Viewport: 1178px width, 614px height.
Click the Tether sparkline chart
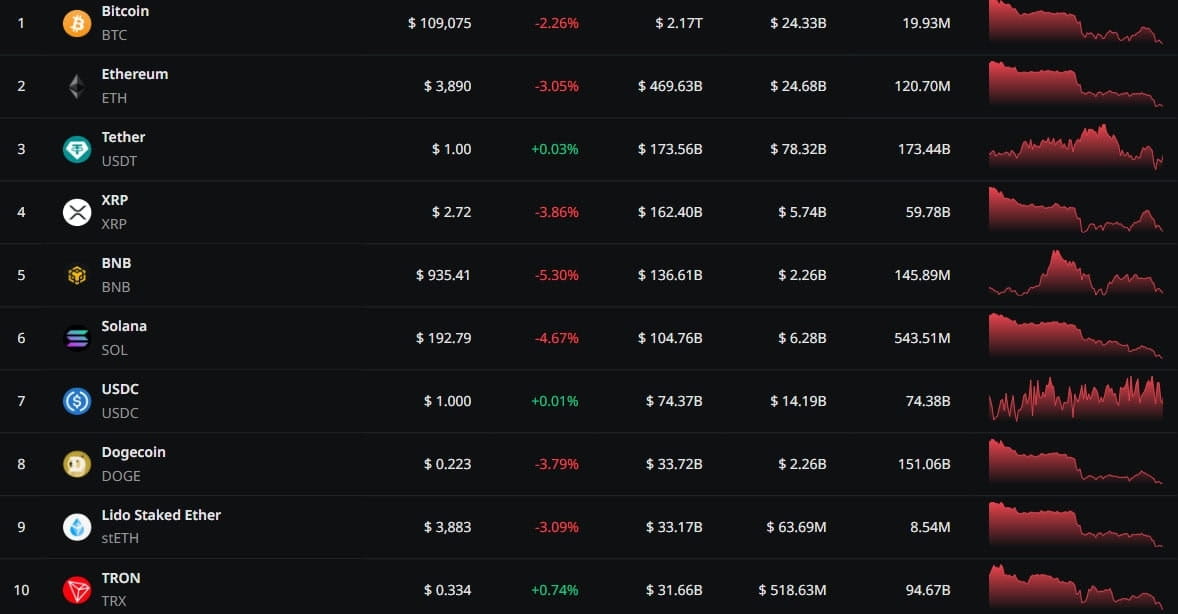click(x=1075, y=148)
